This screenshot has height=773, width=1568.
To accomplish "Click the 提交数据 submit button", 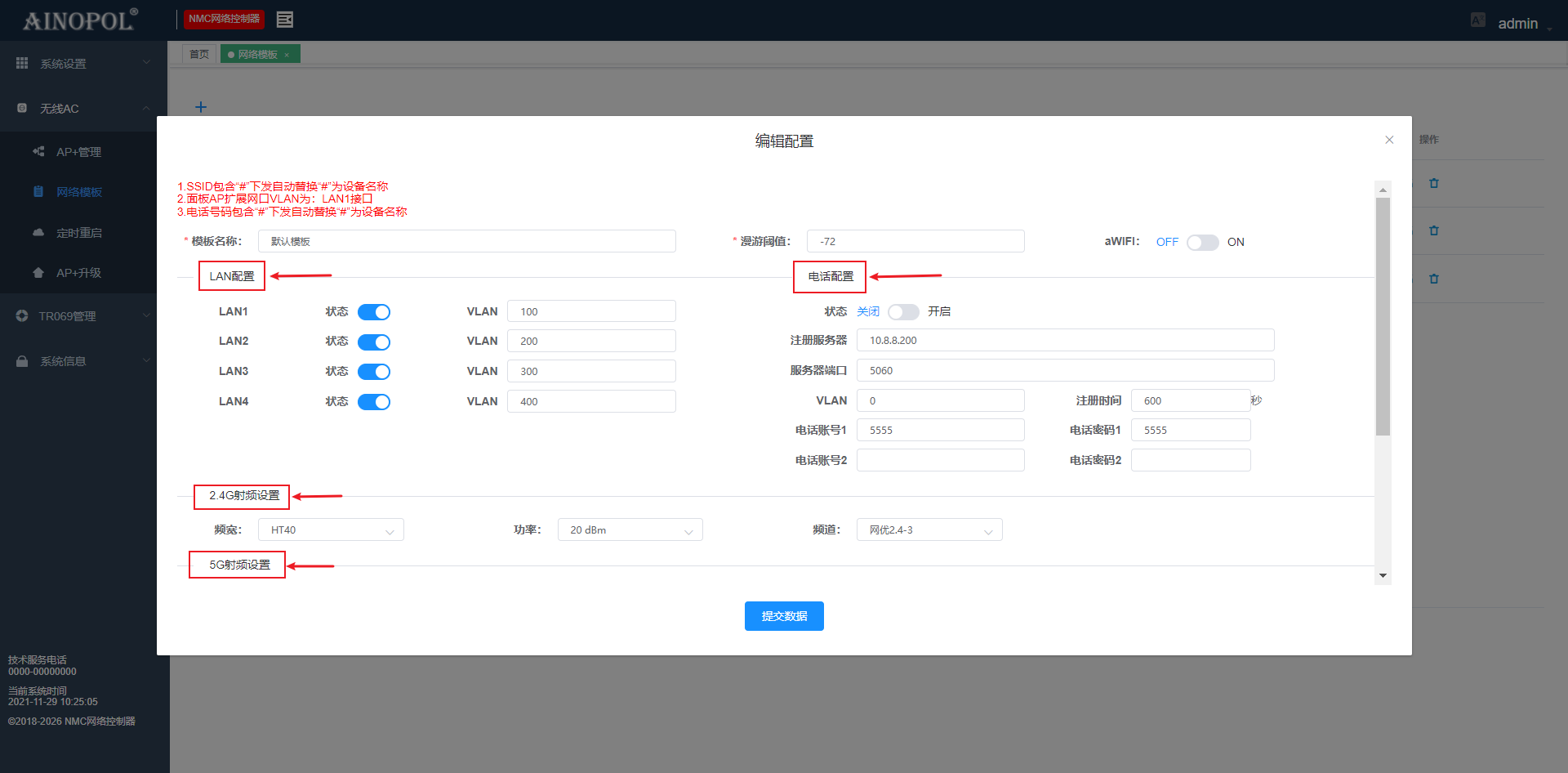I will pyautogui.click(x=784, y=616).
